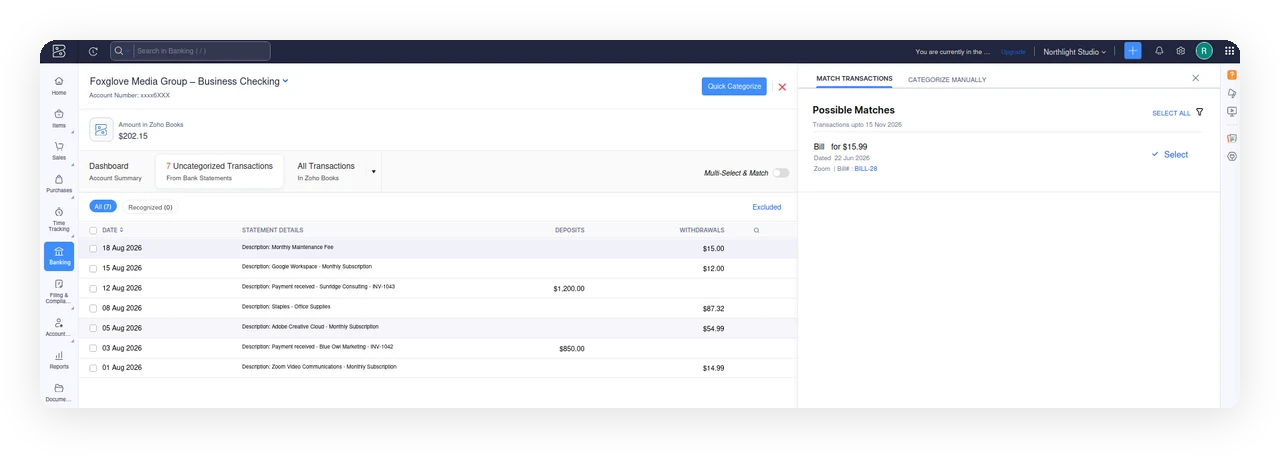
Task: Open Sales module in sidebar
Action: pos(59,150)
